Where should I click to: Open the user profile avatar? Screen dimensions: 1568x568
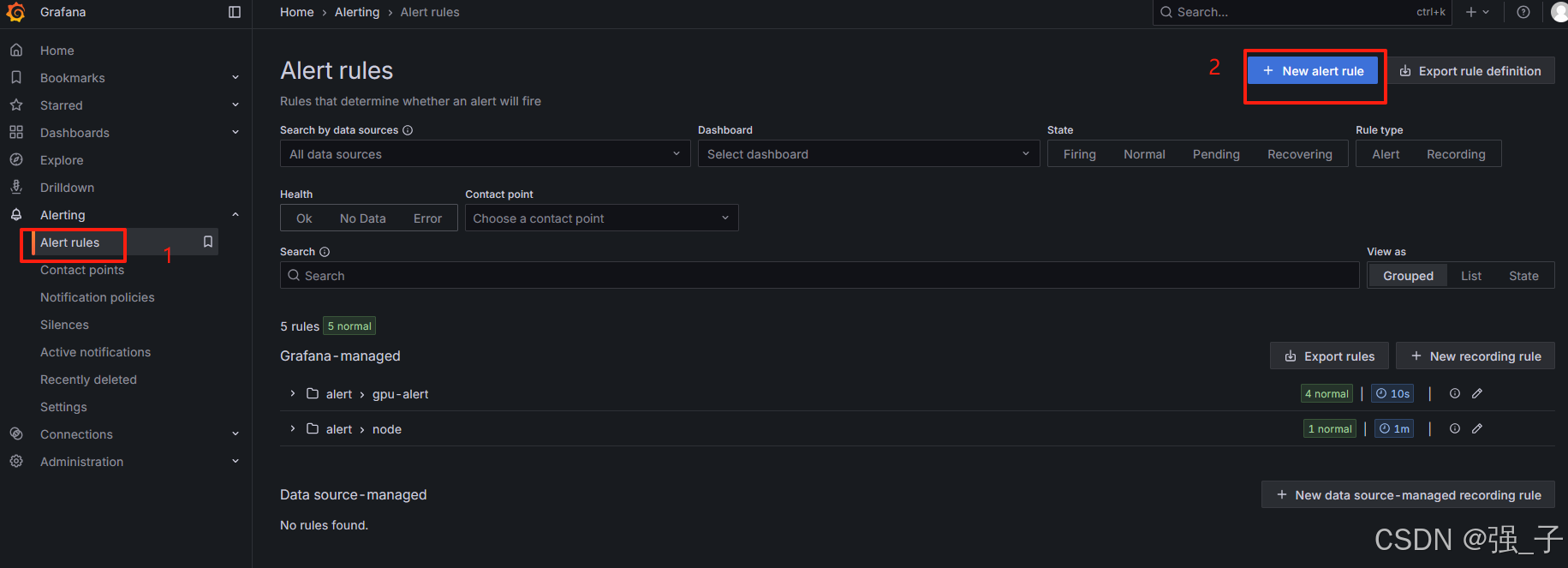1559,12
